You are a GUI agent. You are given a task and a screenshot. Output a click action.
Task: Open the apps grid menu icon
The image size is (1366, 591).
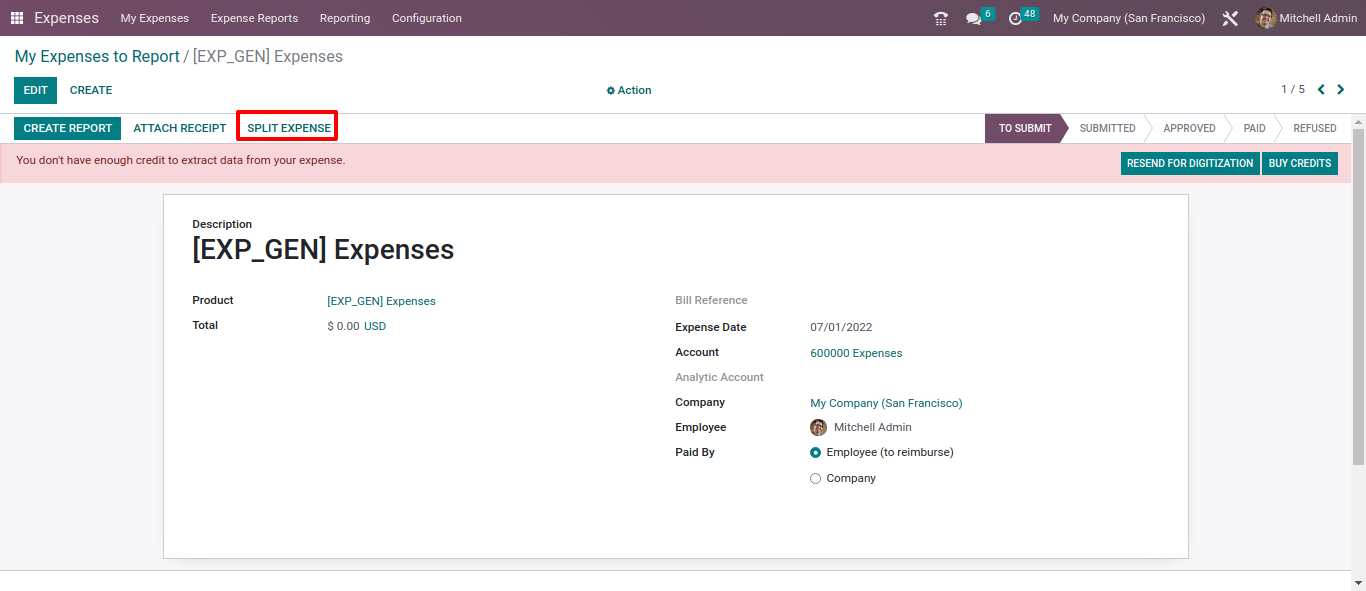pos(17,18)
